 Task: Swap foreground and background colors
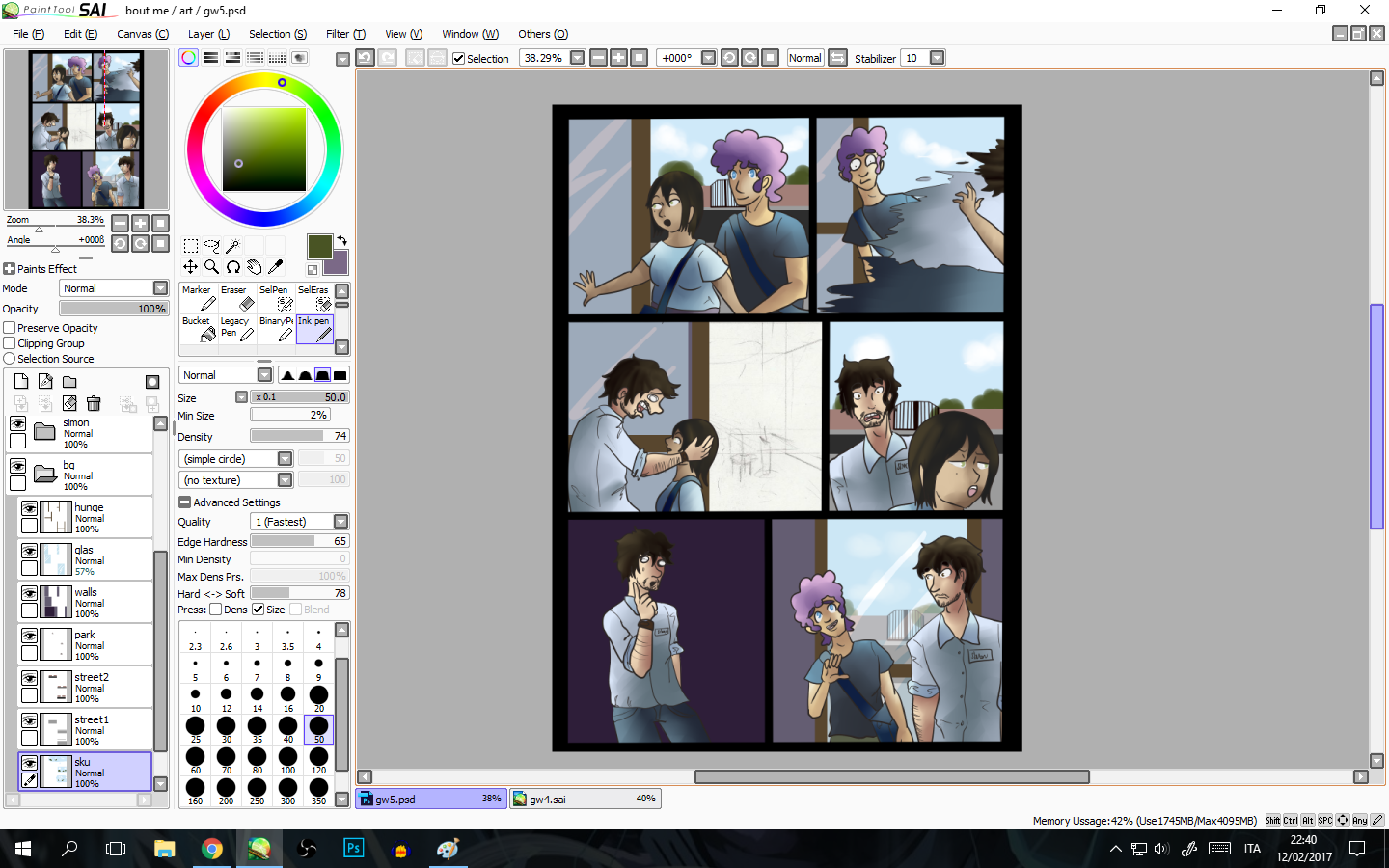[x=341, y=241]
